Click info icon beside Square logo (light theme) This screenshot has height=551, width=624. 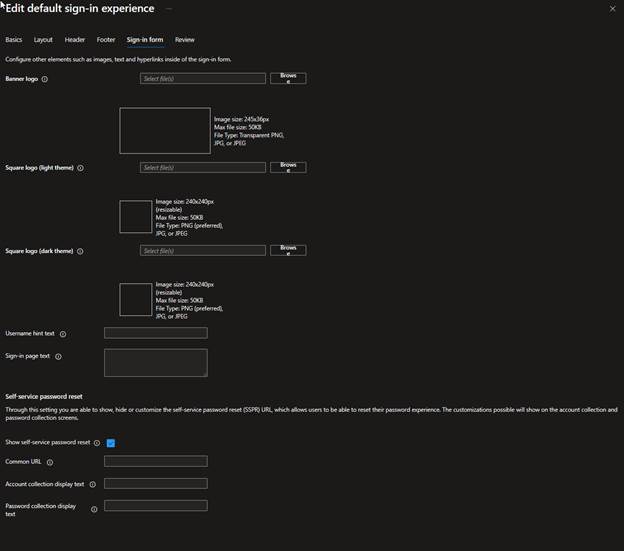80,168
